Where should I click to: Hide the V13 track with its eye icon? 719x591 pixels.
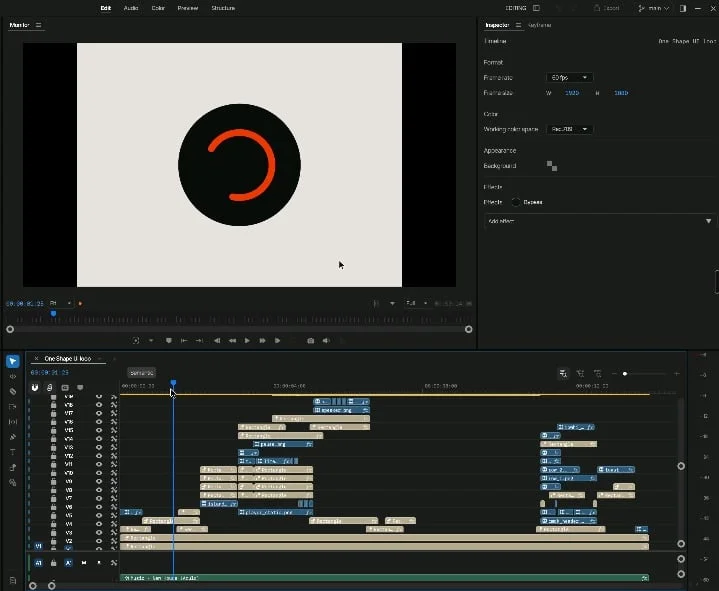(99, 447)
